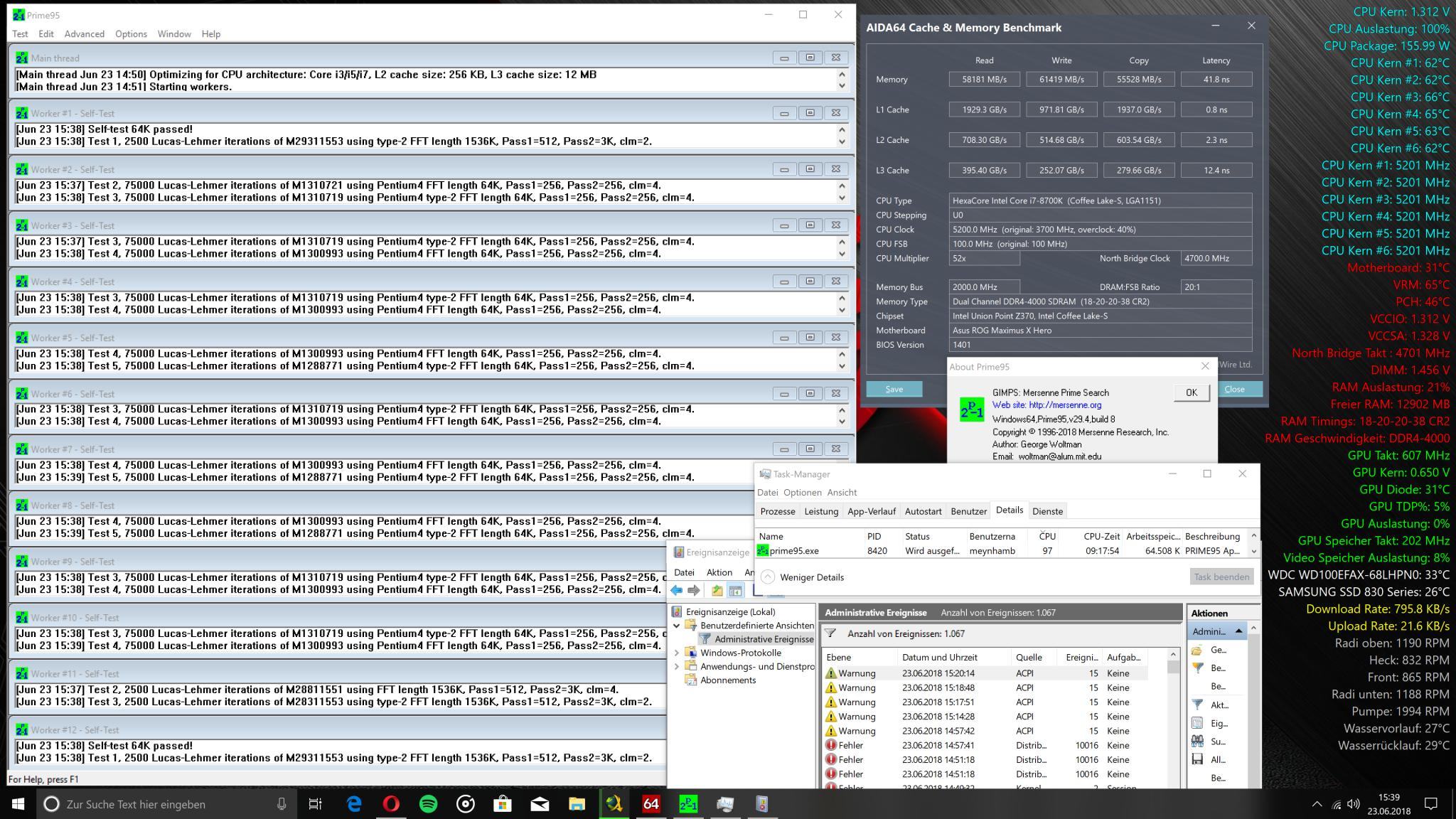Click Weniger Details in Task-Manager
Viewport: 1456px width, 819px height.
(803, 577)
